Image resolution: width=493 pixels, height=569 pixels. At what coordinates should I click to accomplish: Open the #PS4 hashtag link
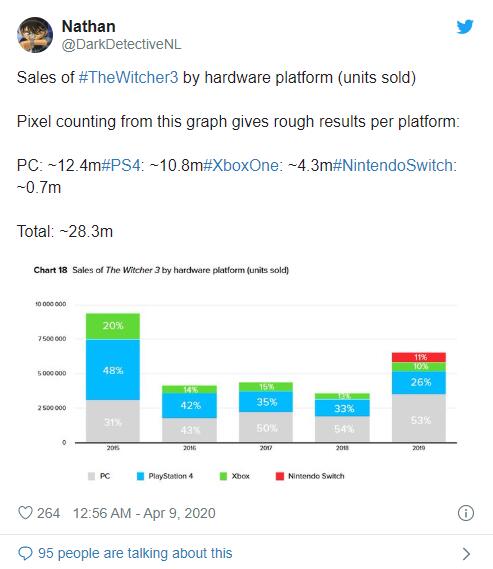pyautogui.click(x=121, y=165)
